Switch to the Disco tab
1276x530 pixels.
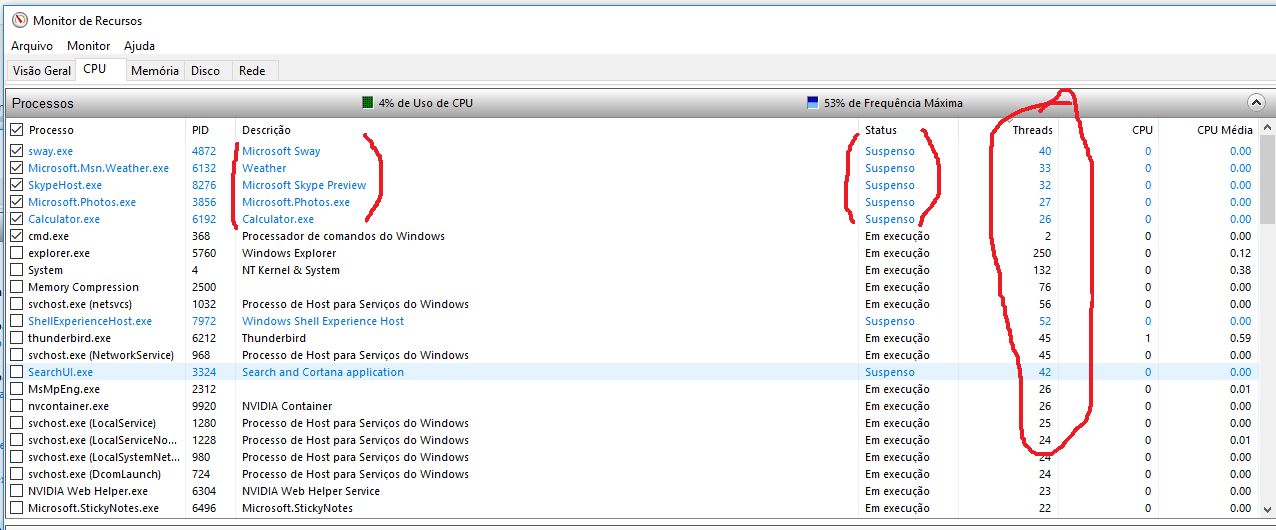(206, 71)
